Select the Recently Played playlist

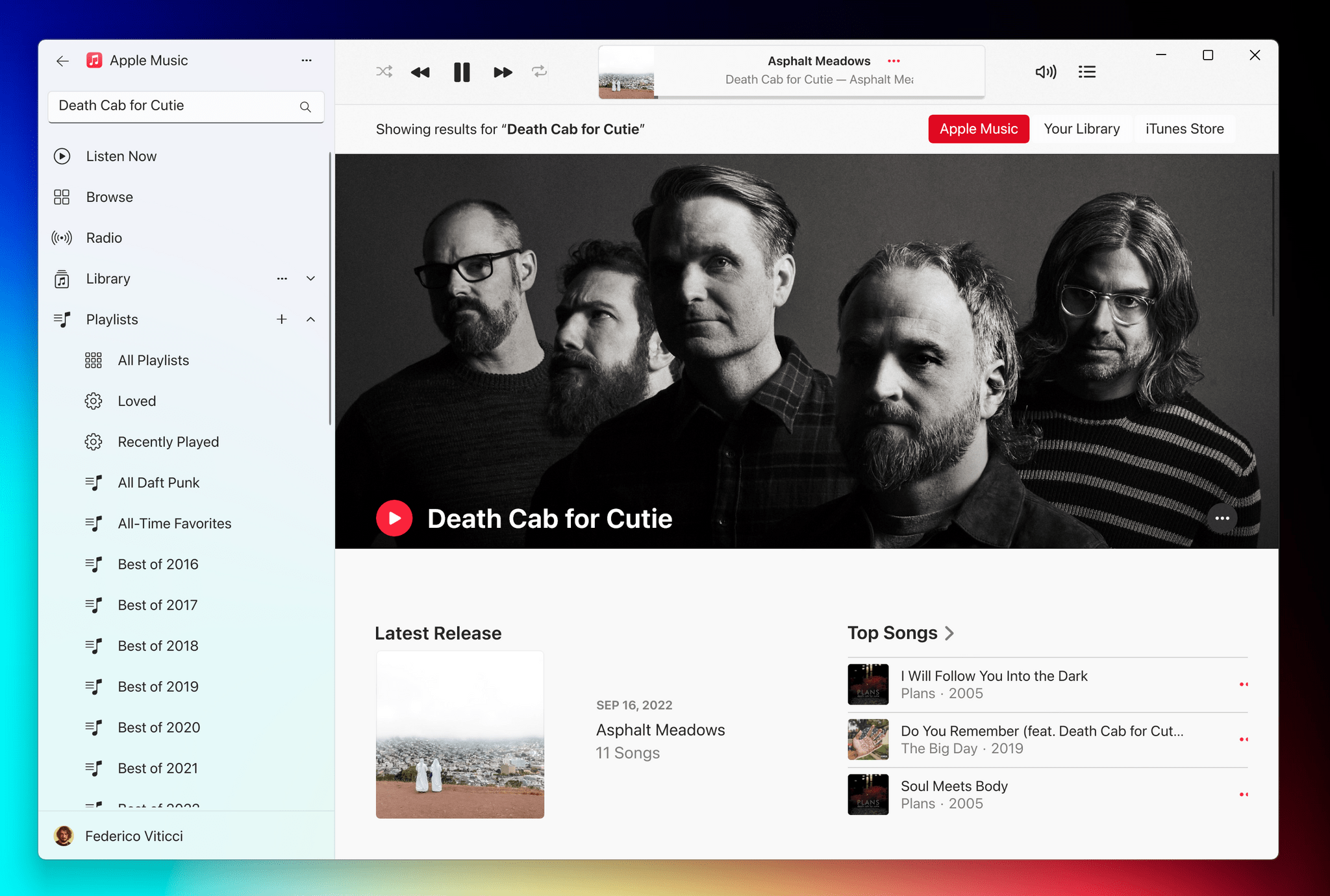(x=168, y=441)
